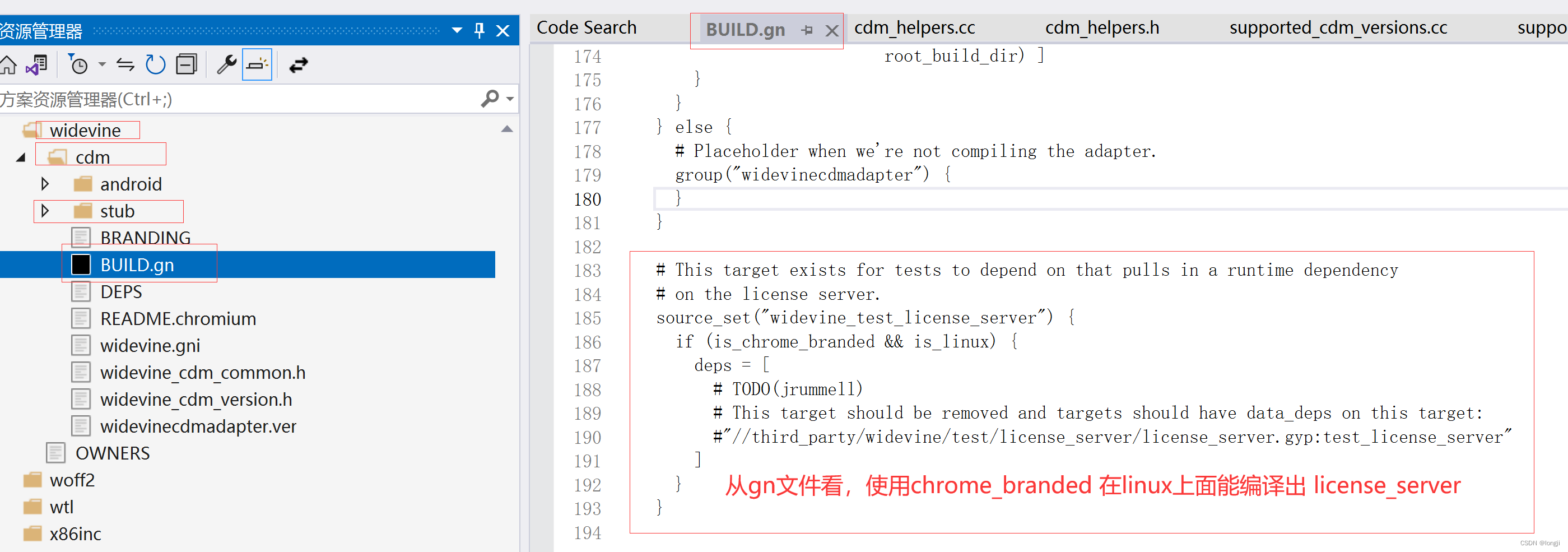The width and height of the screenshot is (1568, 552).
Task: Open widevine_cdm_common.h
Action: (203, 372)
